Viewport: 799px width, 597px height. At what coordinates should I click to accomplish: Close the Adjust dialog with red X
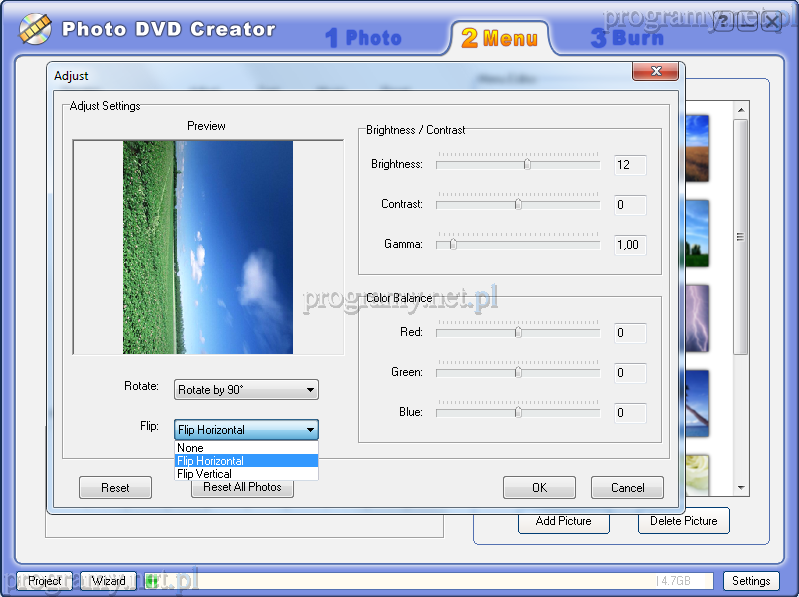point(656,72)
